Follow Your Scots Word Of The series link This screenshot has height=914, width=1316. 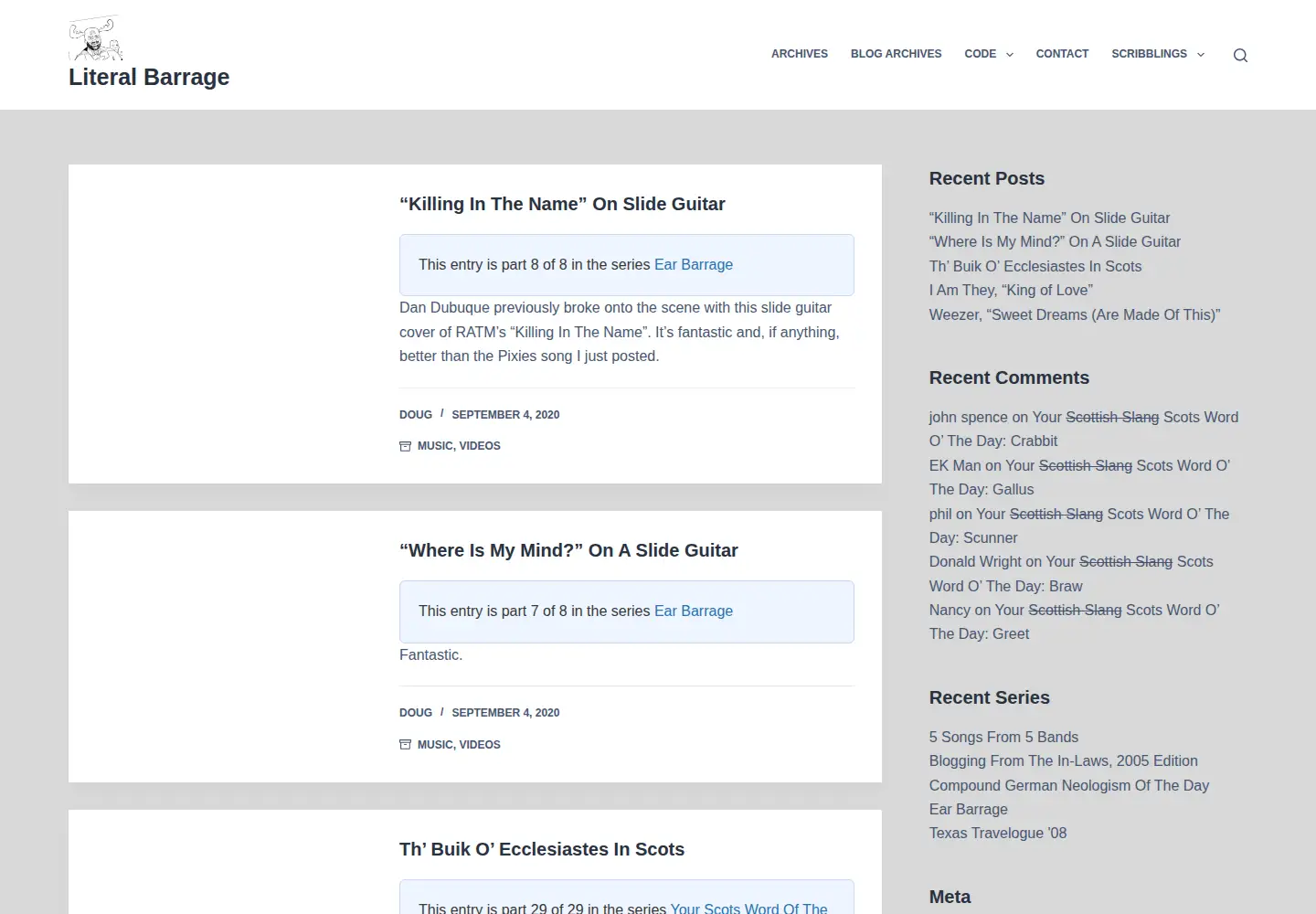(748, 908)
